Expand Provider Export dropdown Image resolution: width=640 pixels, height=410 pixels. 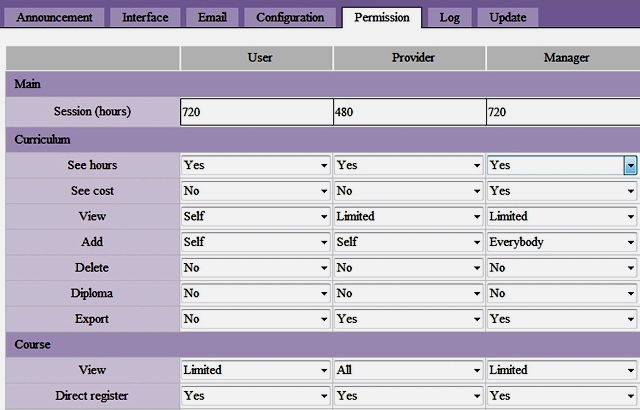(x=409, y=319)
